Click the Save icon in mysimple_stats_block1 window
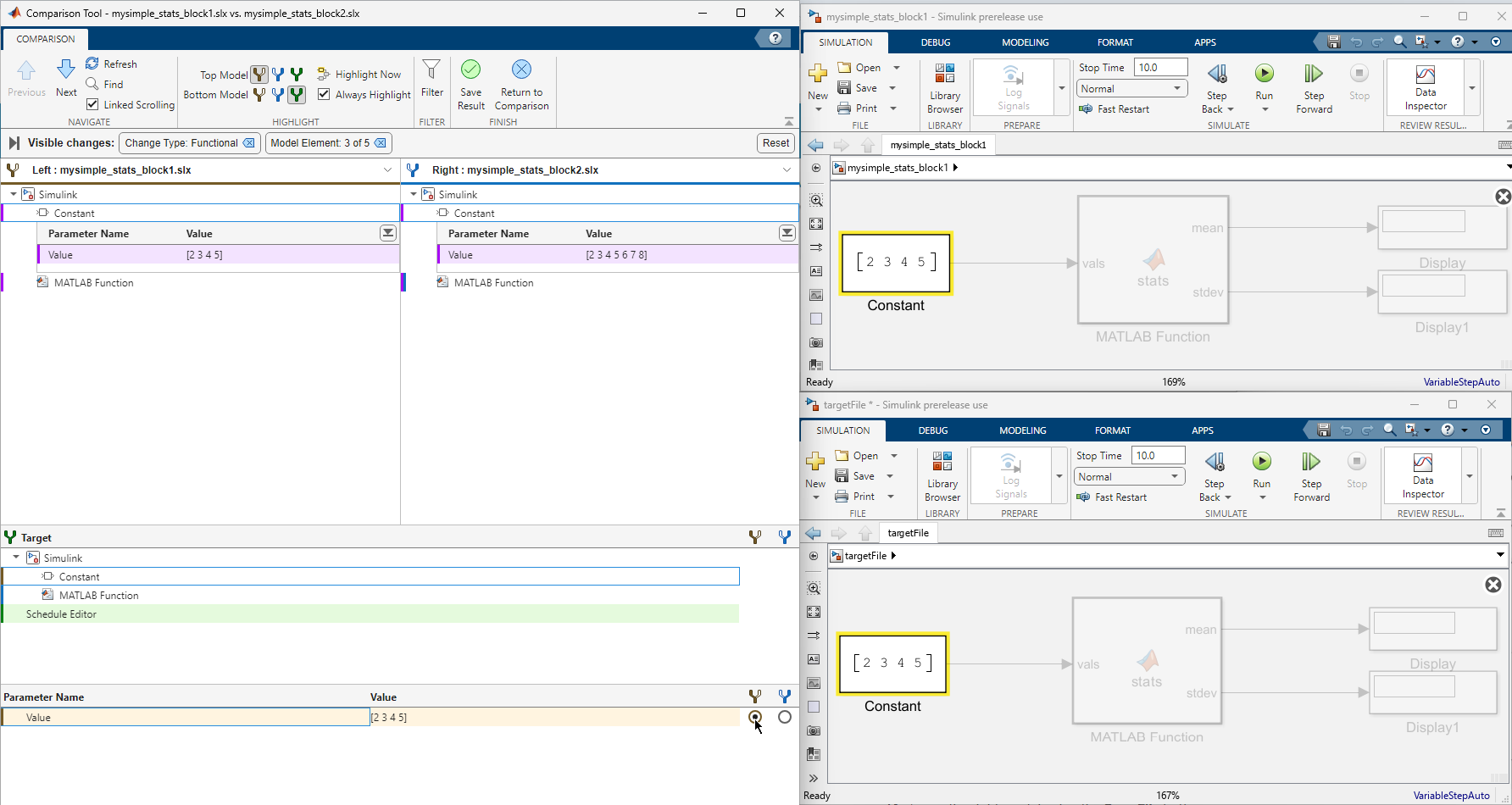The image size is (1512, 805). tap(844, 87)
